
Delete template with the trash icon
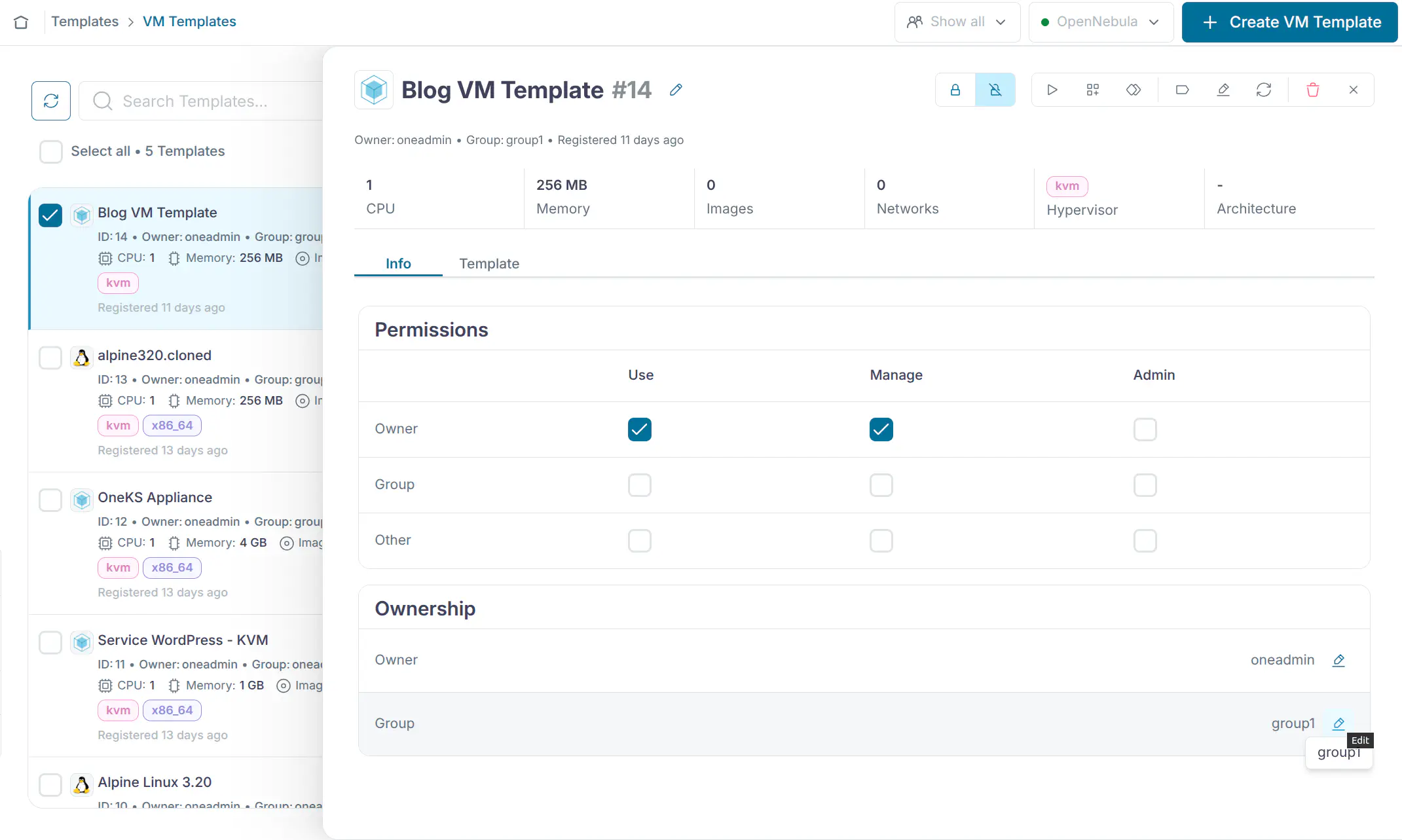pyautogui.click(x=1313, y=90)
